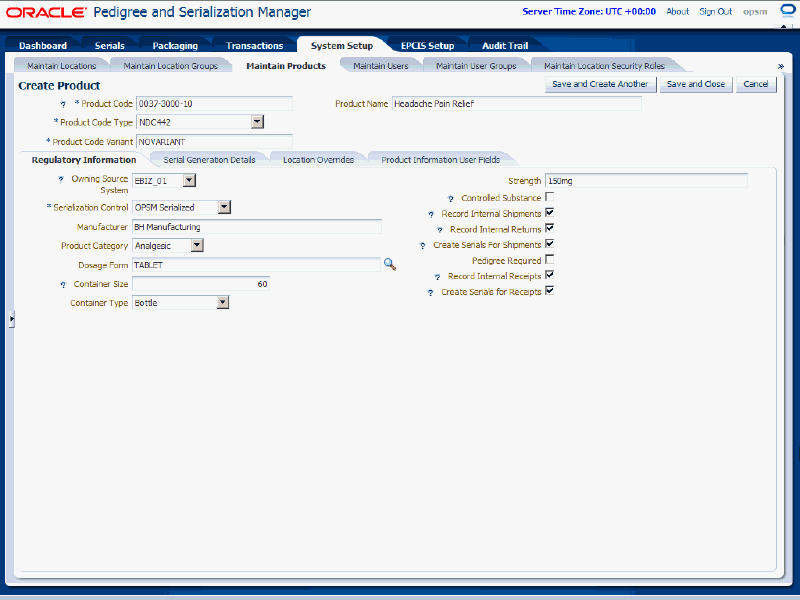Click into the Product Name field
This screenshot has height=600, width=800.
coord(516,104)
